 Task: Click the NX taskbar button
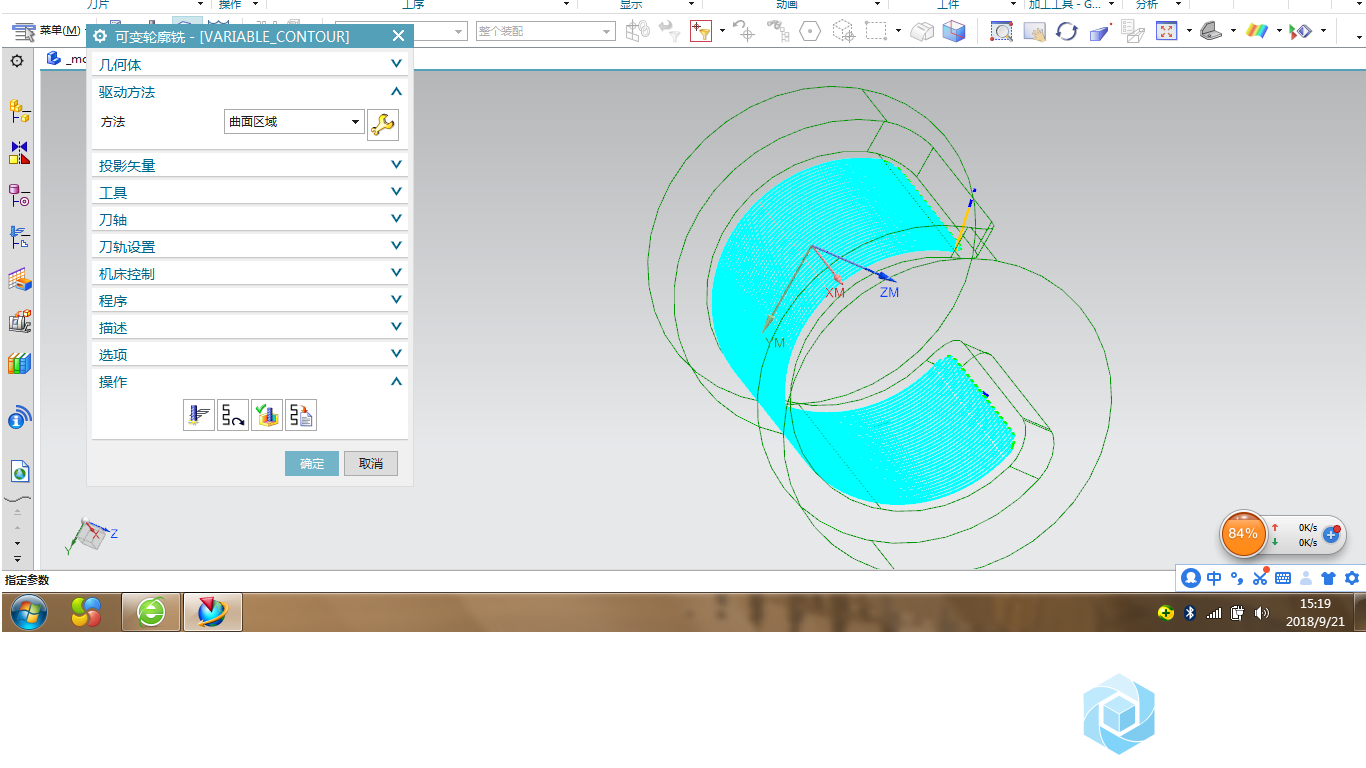click(x=213, y=611)
